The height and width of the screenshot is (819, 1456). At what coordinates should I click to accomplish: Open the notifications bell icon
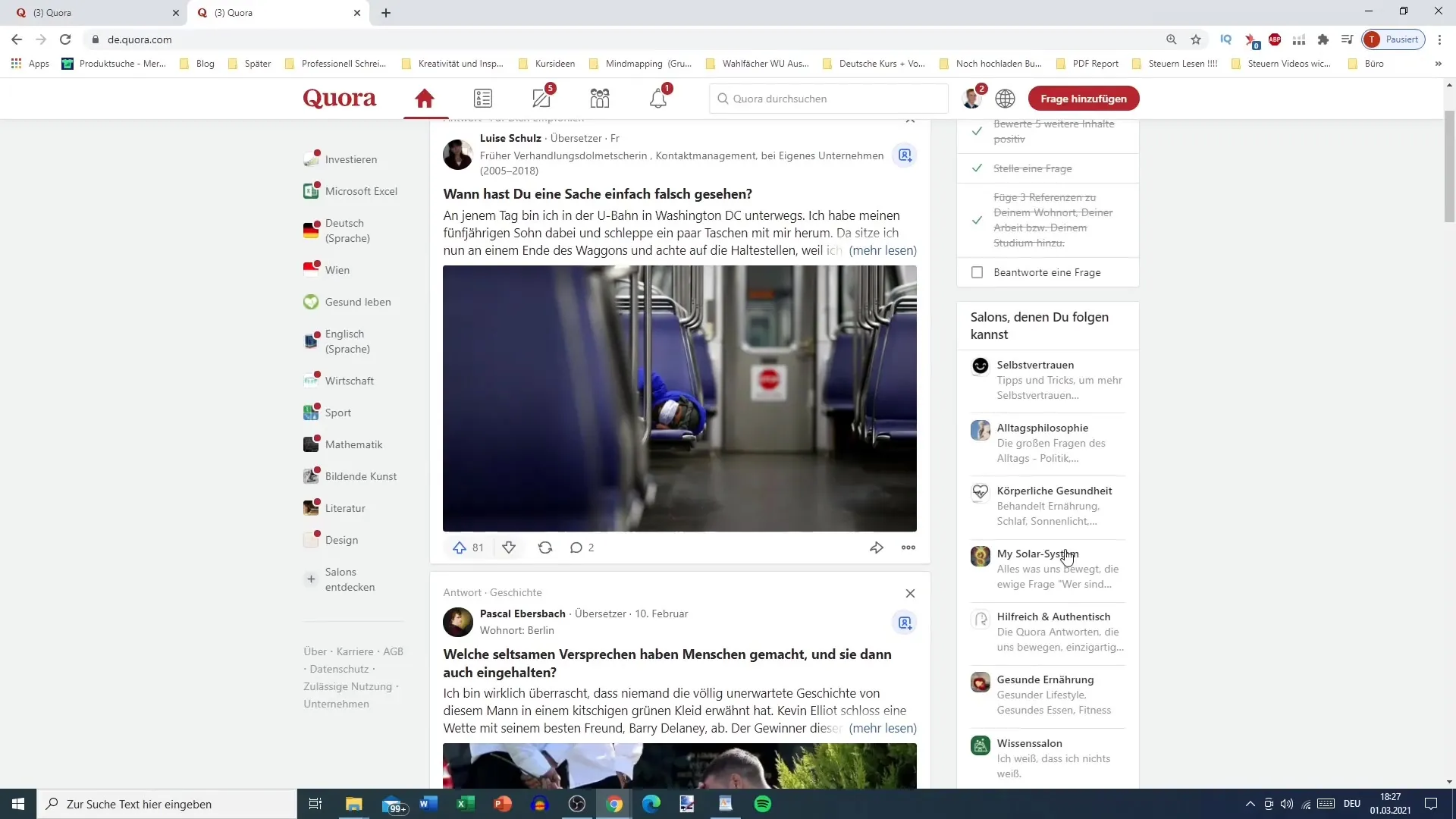pos(658,98)
